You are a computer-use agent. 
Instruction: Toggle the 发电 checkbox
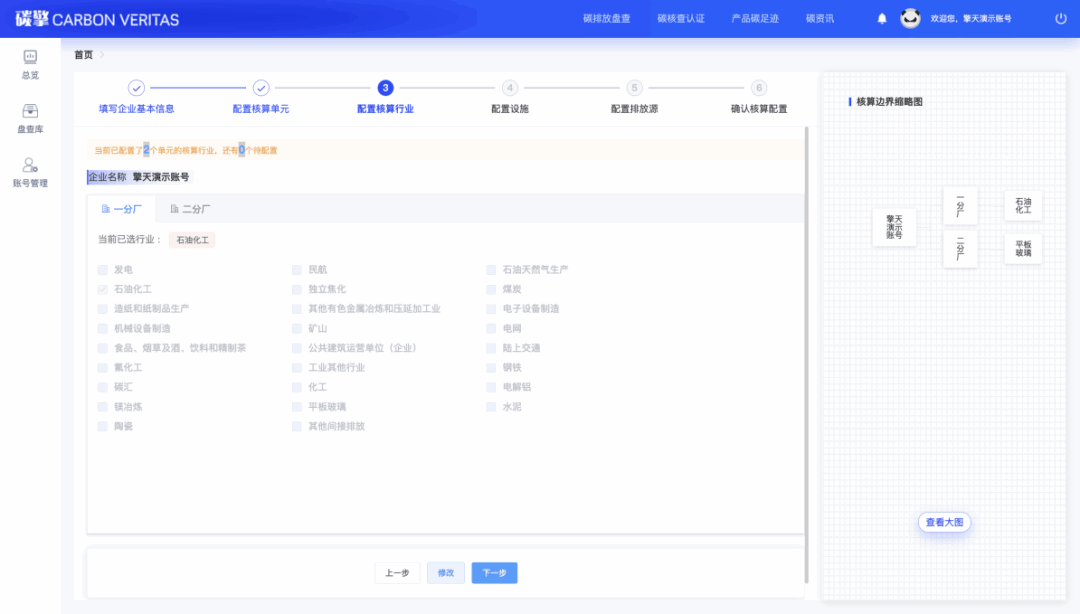[103, 269]
